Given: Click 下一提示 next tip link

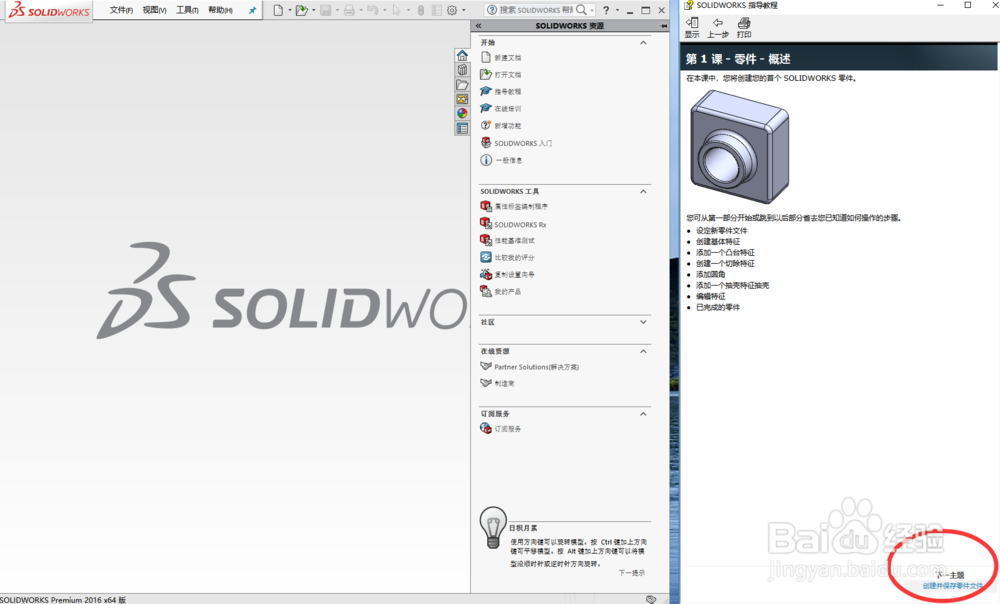Looking at the screenshot, I should tap(631, 573).
